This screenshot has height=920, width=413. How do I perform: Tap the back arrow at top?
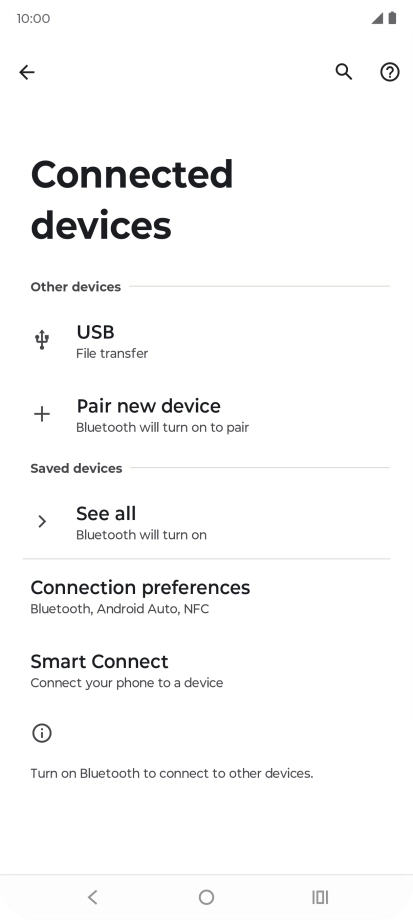pyautogui.click(x=27, y=72)
